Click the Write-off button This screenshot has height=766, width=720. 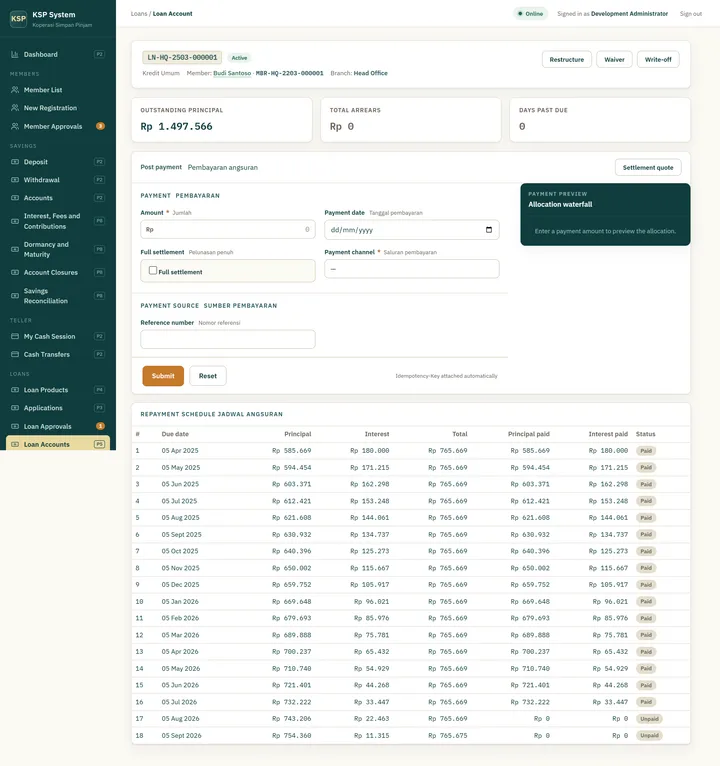[x=658, y=60]
